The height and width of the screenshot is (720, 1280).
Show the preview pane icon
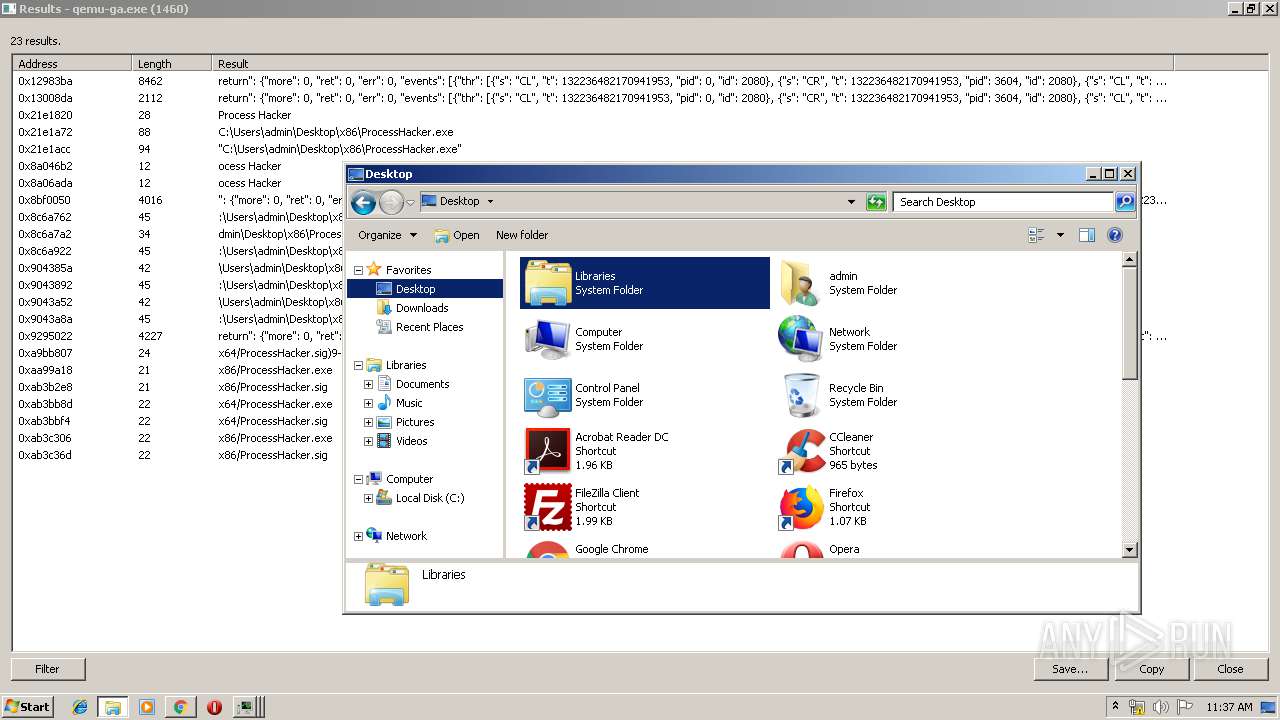coord(1087,235)
